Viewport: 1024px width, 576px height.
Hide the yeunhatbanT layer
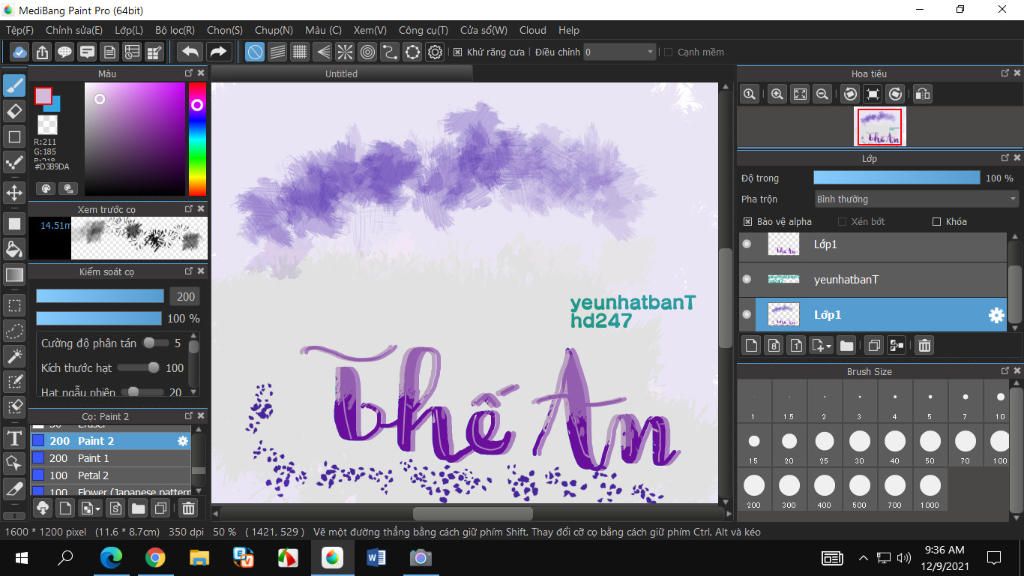click(747, 279)
